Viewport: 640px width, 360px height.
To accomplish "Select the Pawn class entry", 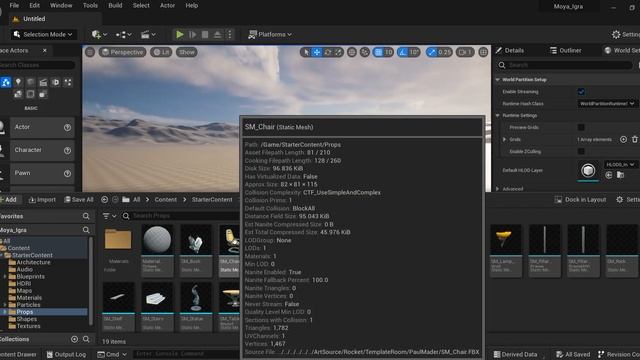I will point(37,173).
